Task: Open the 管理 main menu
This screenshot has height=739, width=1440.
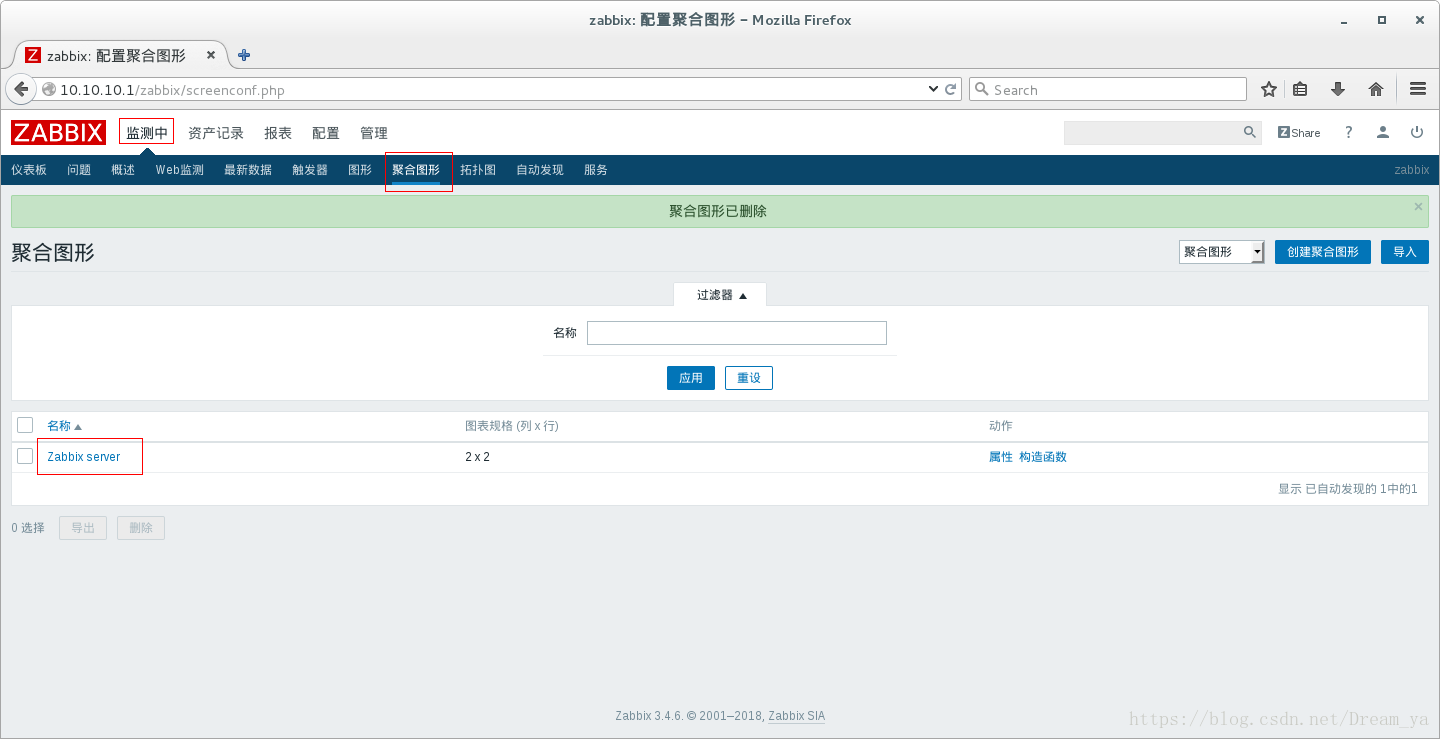Action: [374, 132]
